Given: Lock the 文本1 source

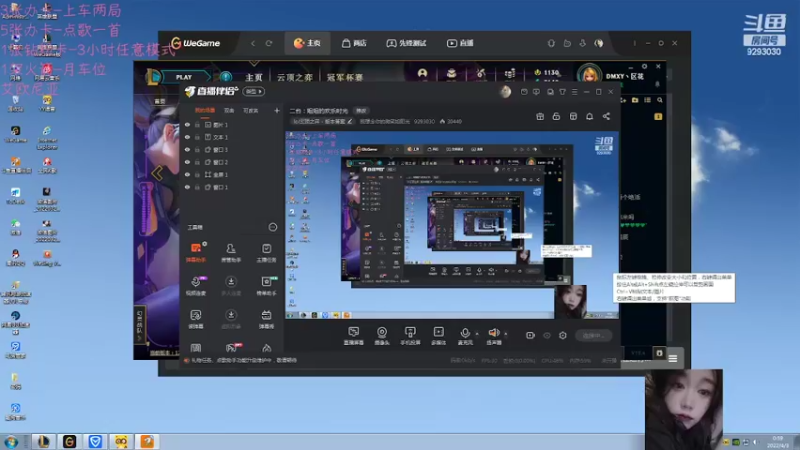Looking at the screenshot, I should pos(197,137).
